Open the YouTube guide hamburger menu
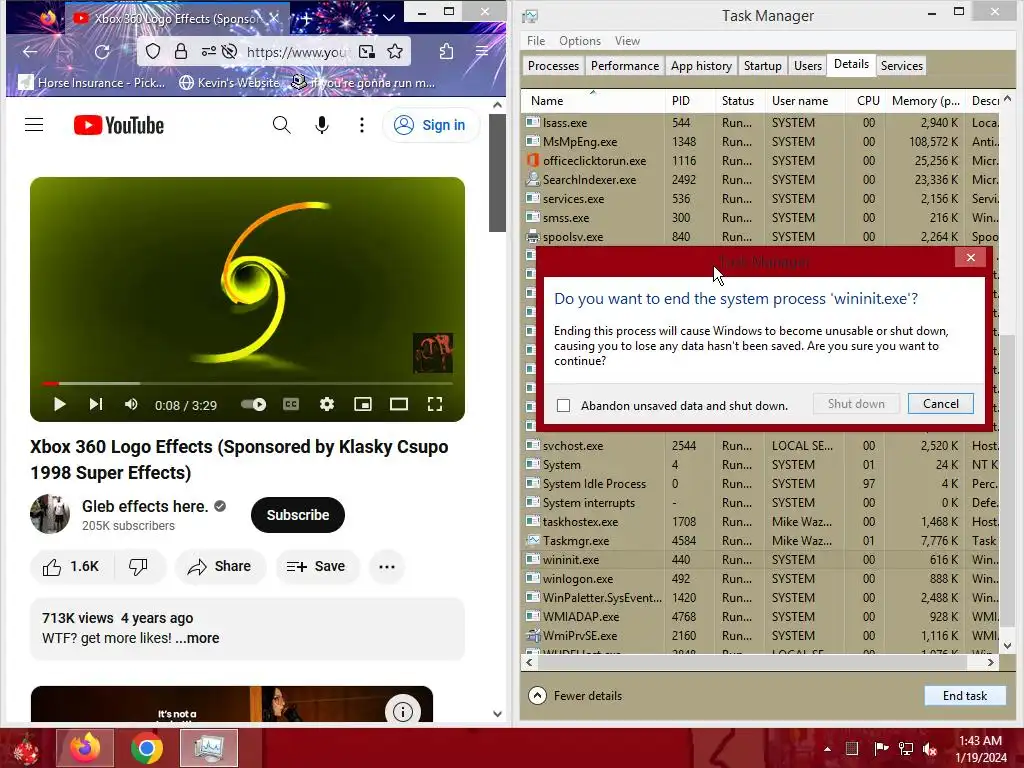Screen dimensions: 1024x768 pos(34,125)
